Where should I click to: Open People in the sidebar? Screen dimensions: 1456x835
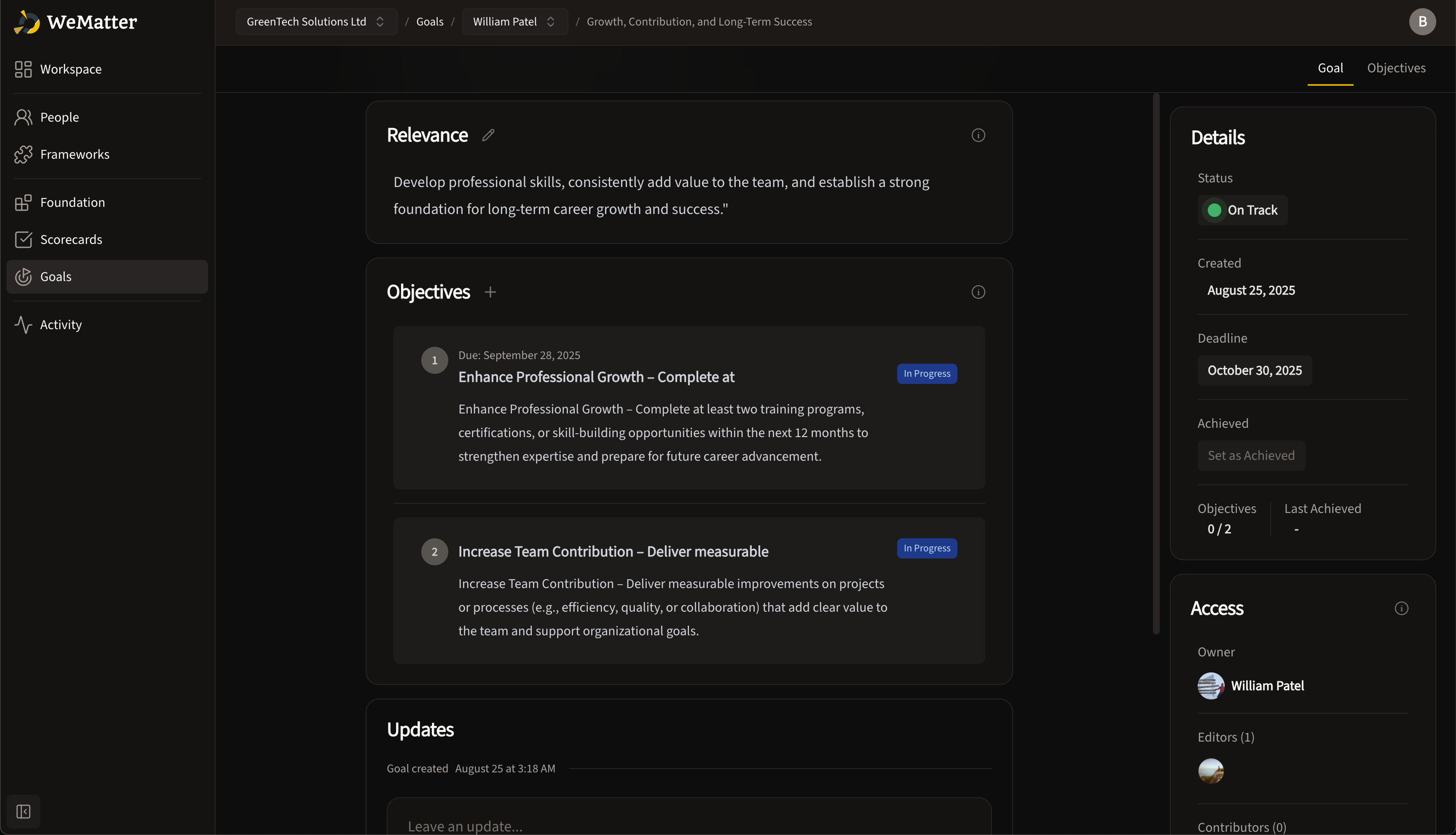click(x=107, y=117)
